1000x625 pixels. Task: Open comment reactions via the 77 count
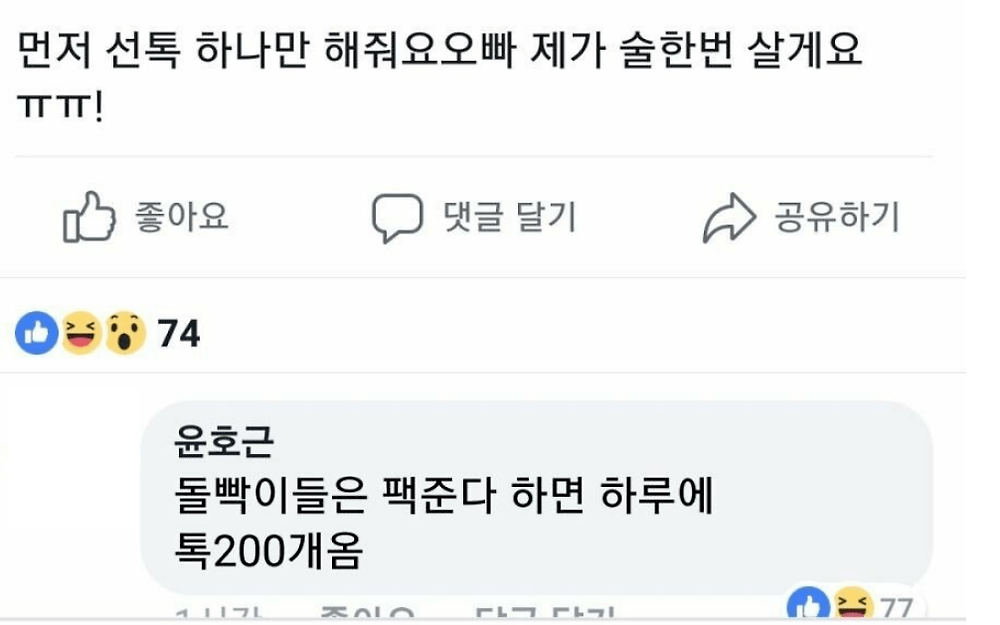(897, 608)
